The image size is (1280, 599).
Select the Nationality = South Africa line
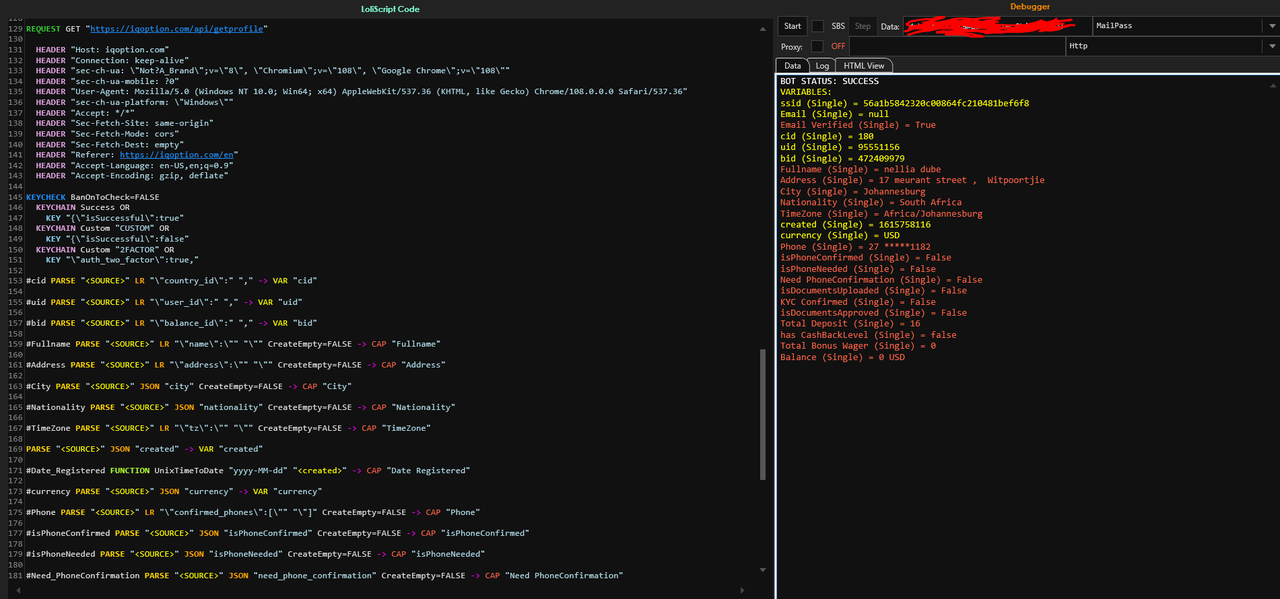point(871,202)
